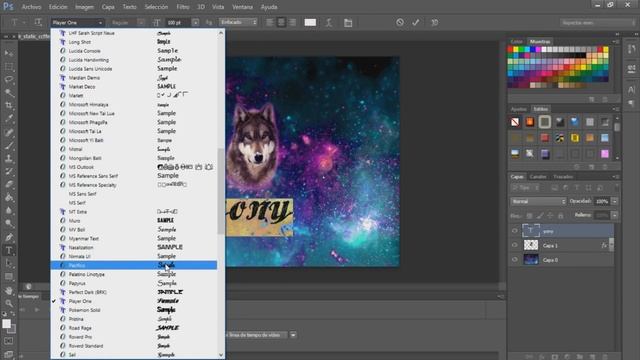
Task: Open the Filtro menu
Action: point(182,7)
